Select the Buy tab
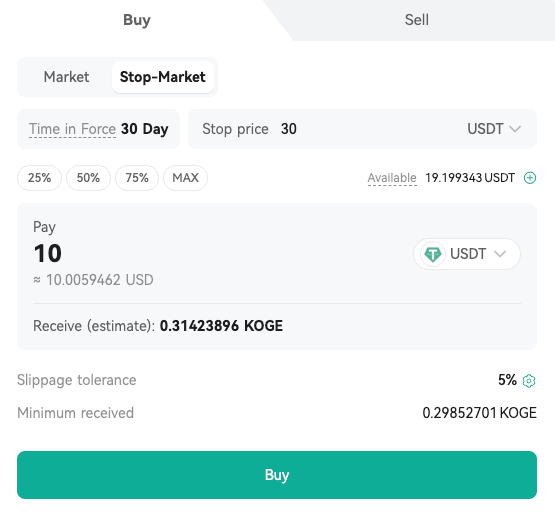 point(137,20)
